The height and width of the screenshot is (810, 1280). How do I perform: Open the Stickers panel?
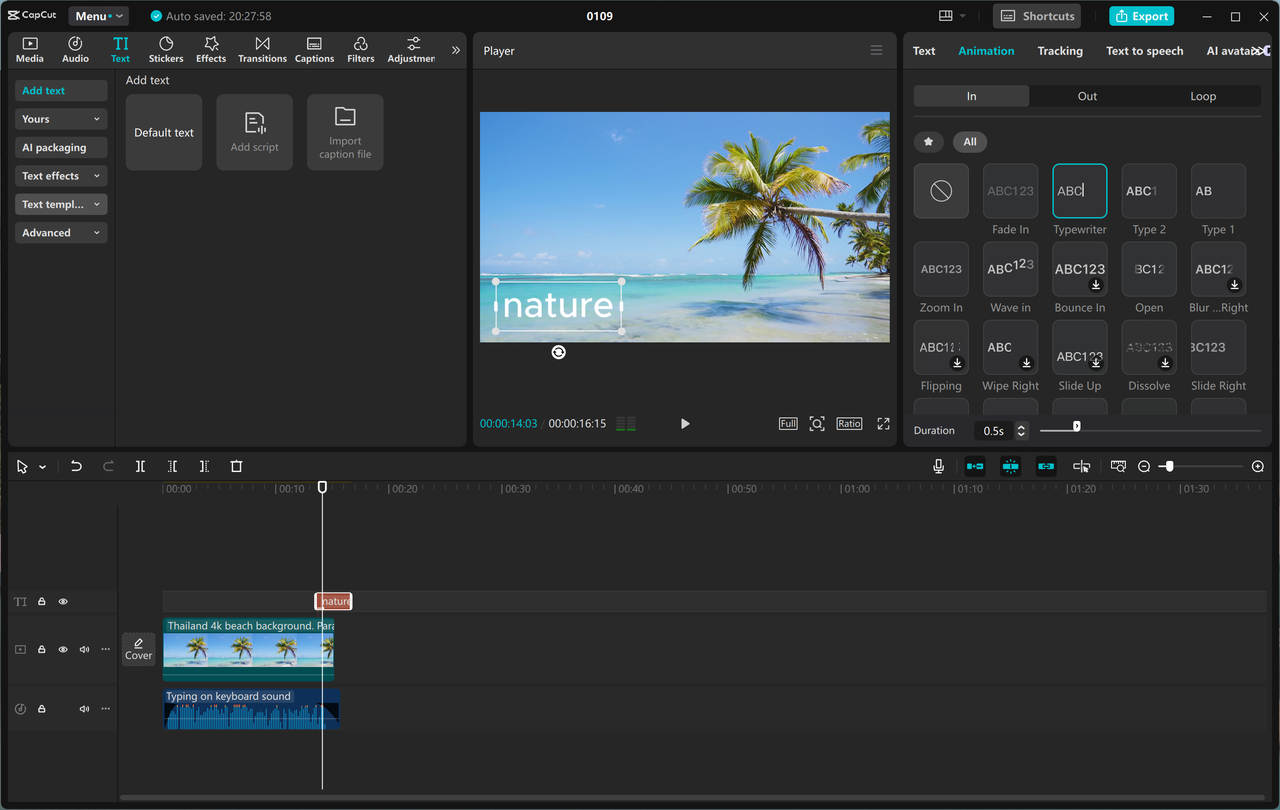pyautogui.click(x=165, y=49)
